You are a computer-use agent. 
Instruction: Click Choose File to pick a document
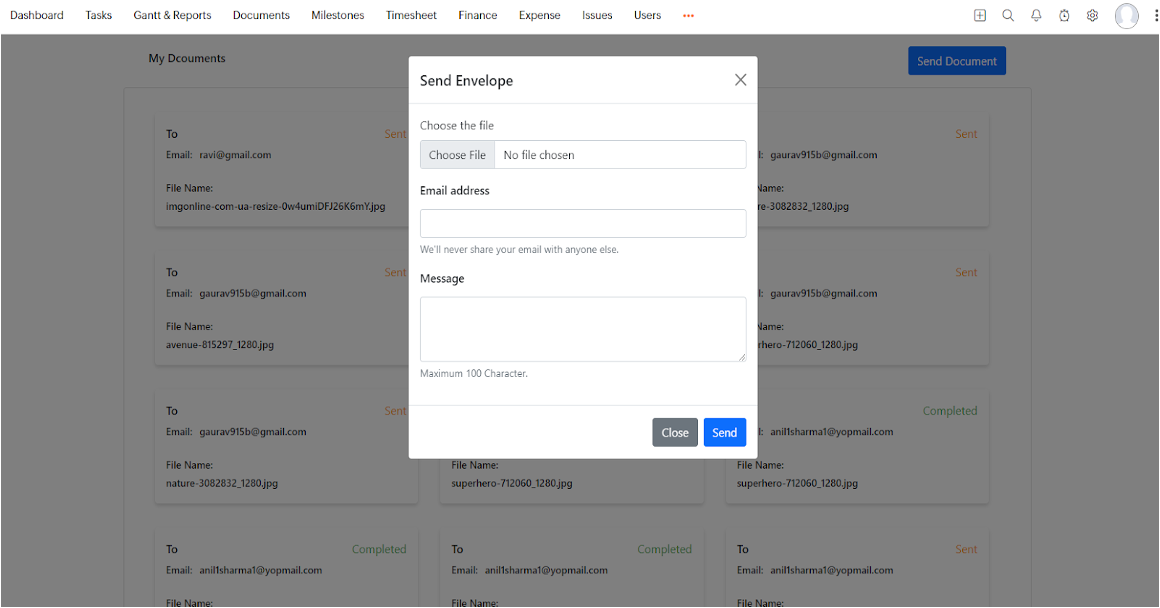[x=456, y=154]
